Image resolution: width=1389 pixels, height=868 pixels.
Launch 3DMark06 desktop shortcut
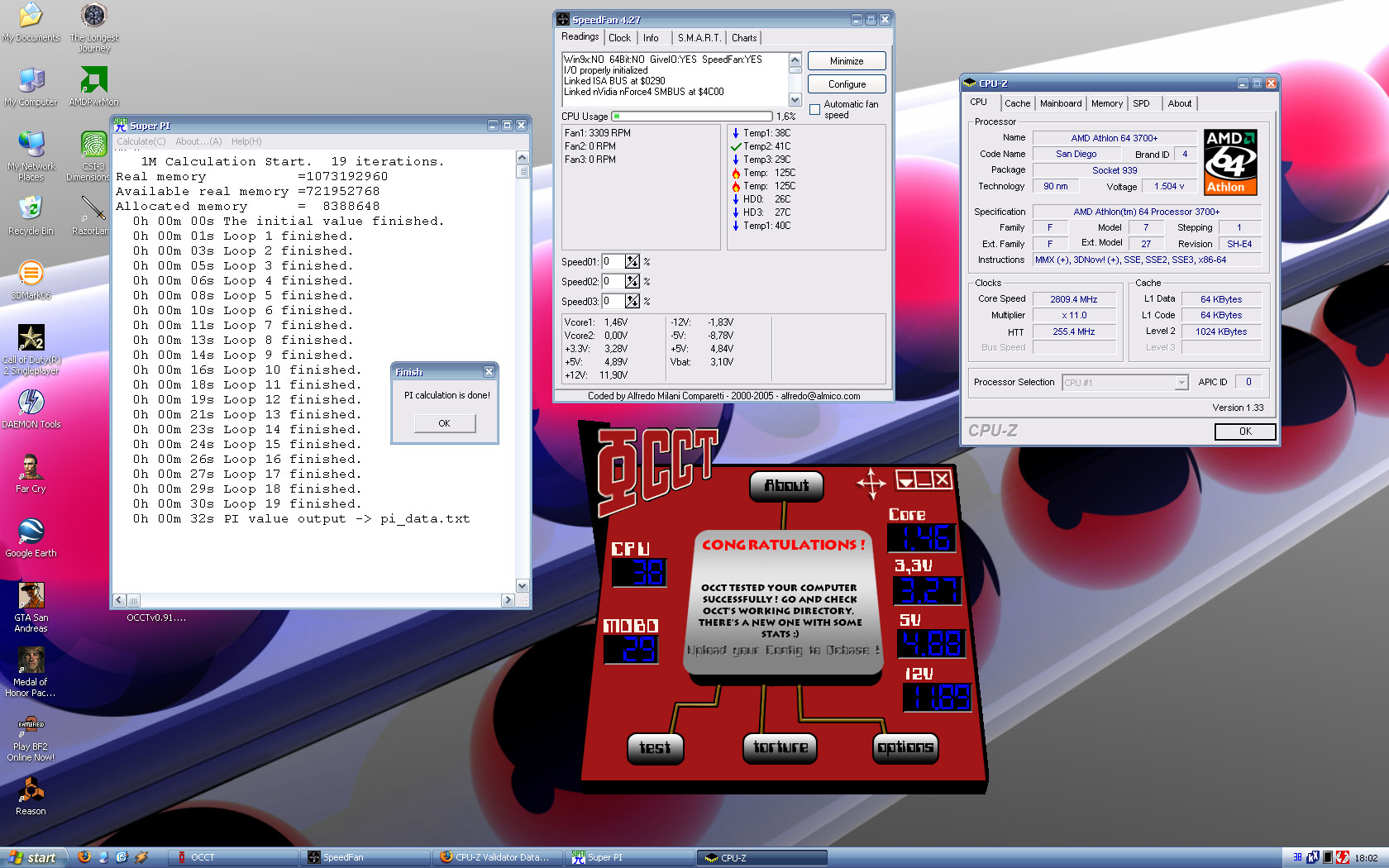pos(31,280)
